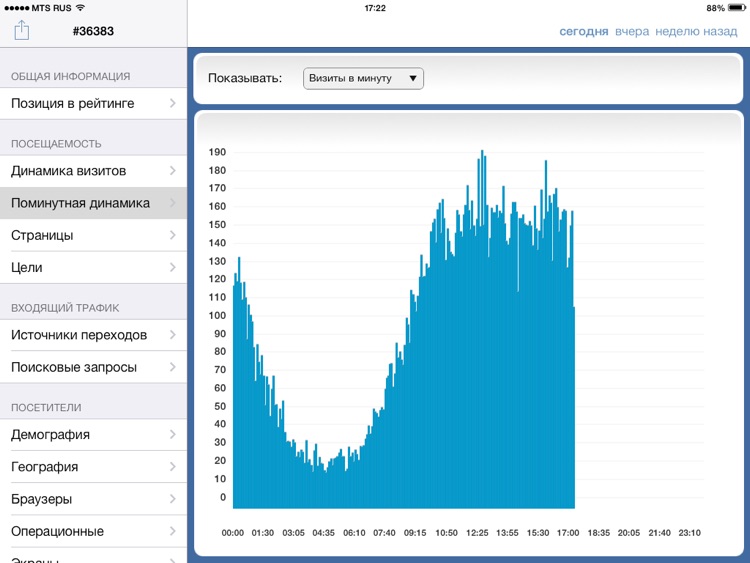Tap the battery icon in status bar
Image resolution: width=750 pixels, height=563 pixels.
coord(737,8)
